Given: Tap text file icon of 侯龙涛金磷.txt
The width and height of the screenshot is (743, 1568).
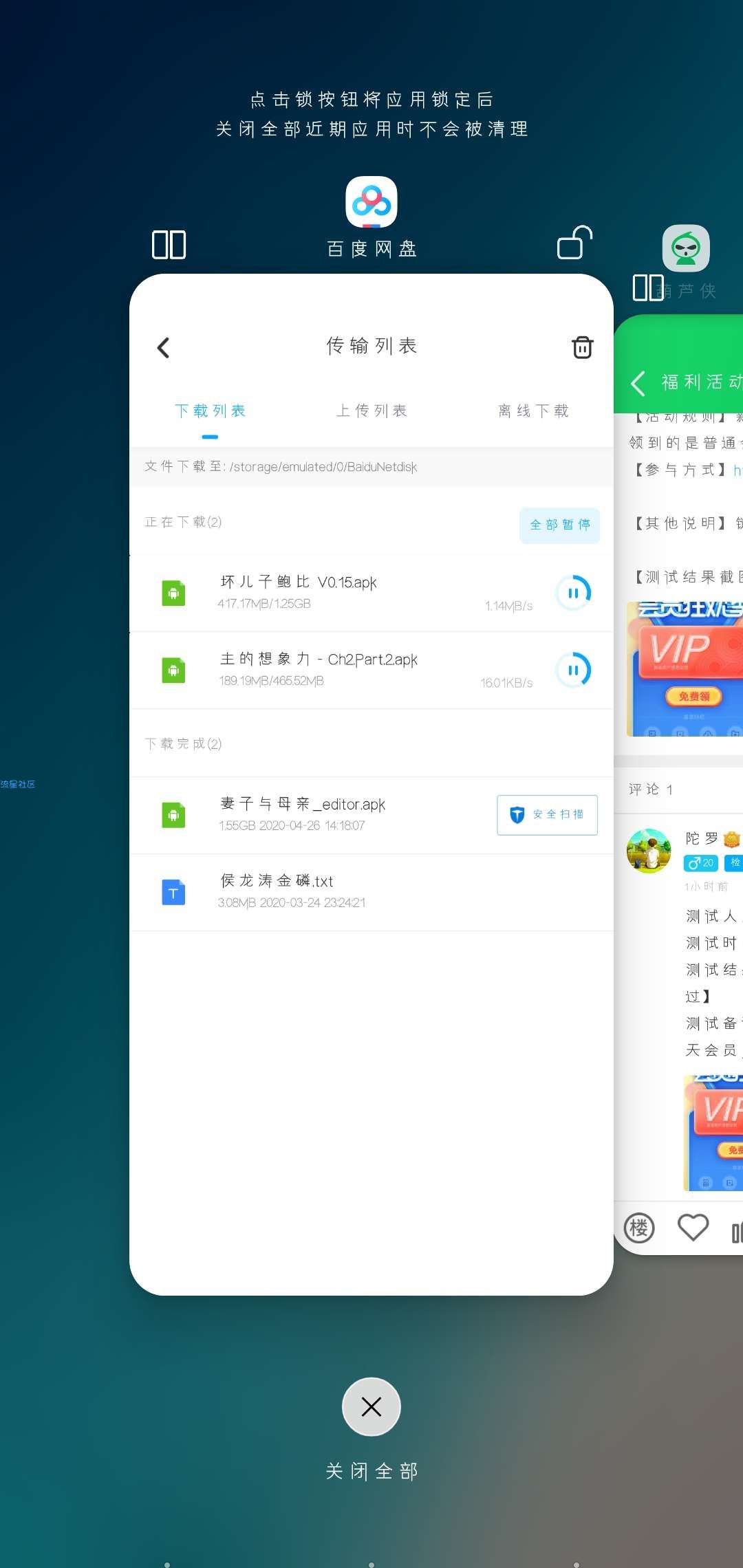Looking at the screenshot, I should (173, 893).
